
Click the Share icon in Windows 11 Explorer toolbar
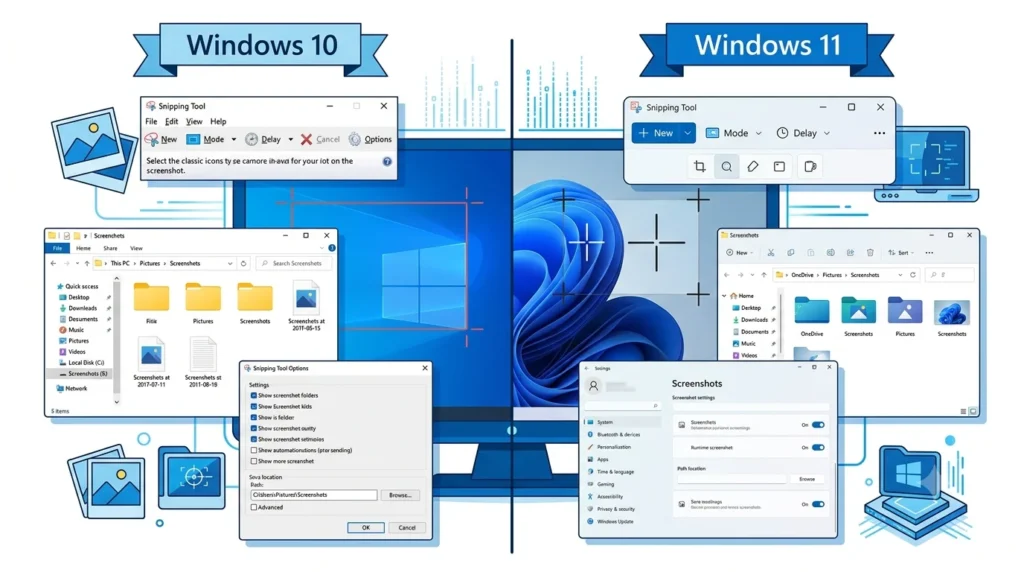pos(850,253)
